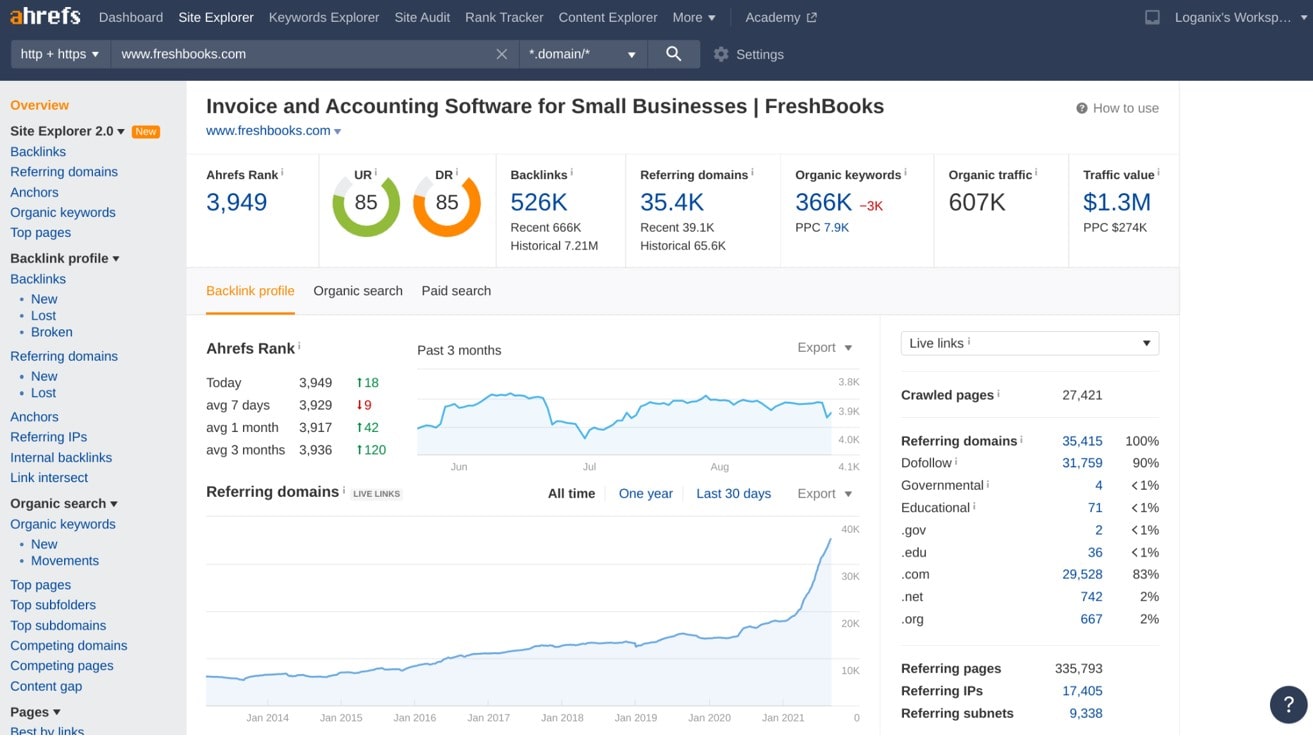Image resolution: width=1313 pixels, height=740 pixels.
Task: Collapse the Backlink profile sidebar section
Action: [x=65, y=258]
